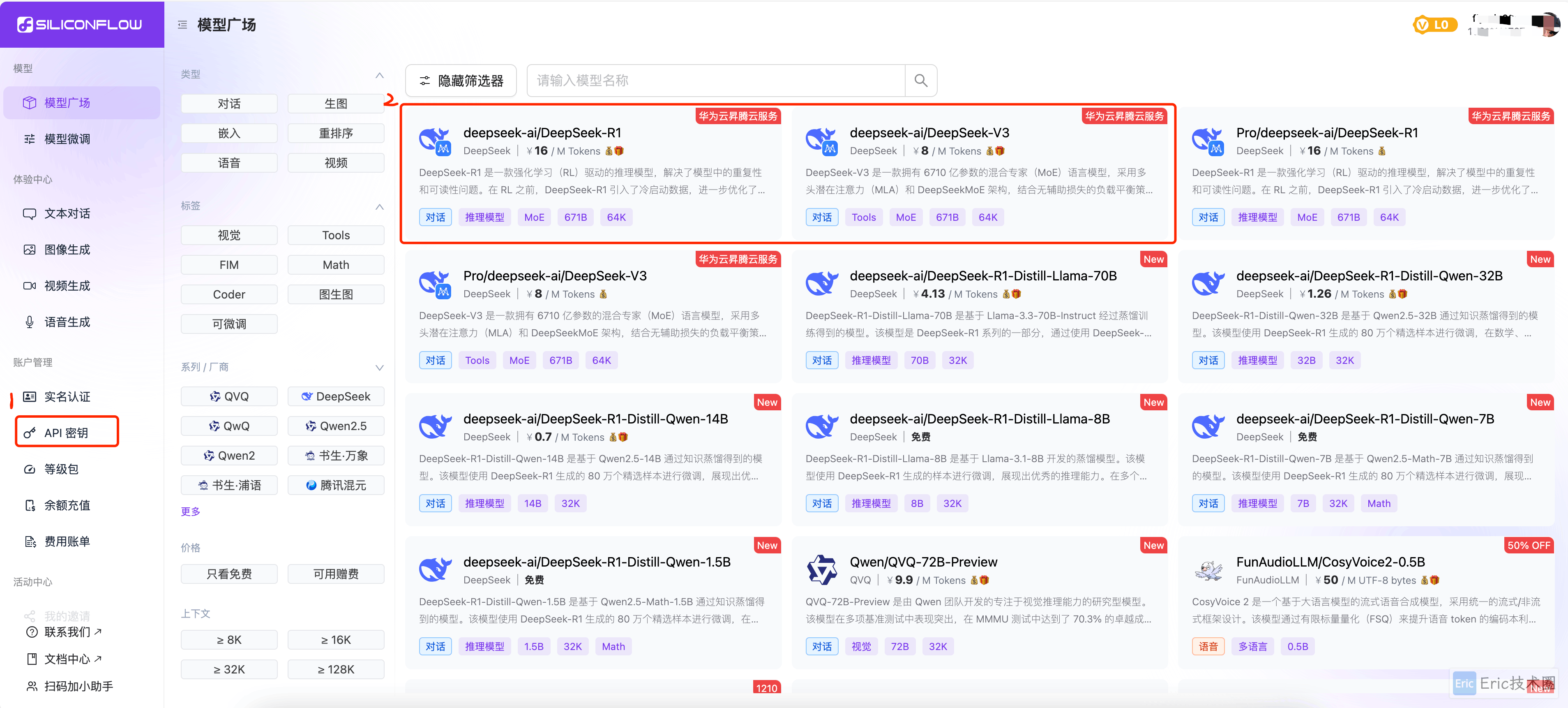Click the filter sliders icon
Screen dimensions: 1568x708
[x=425, y=81]
